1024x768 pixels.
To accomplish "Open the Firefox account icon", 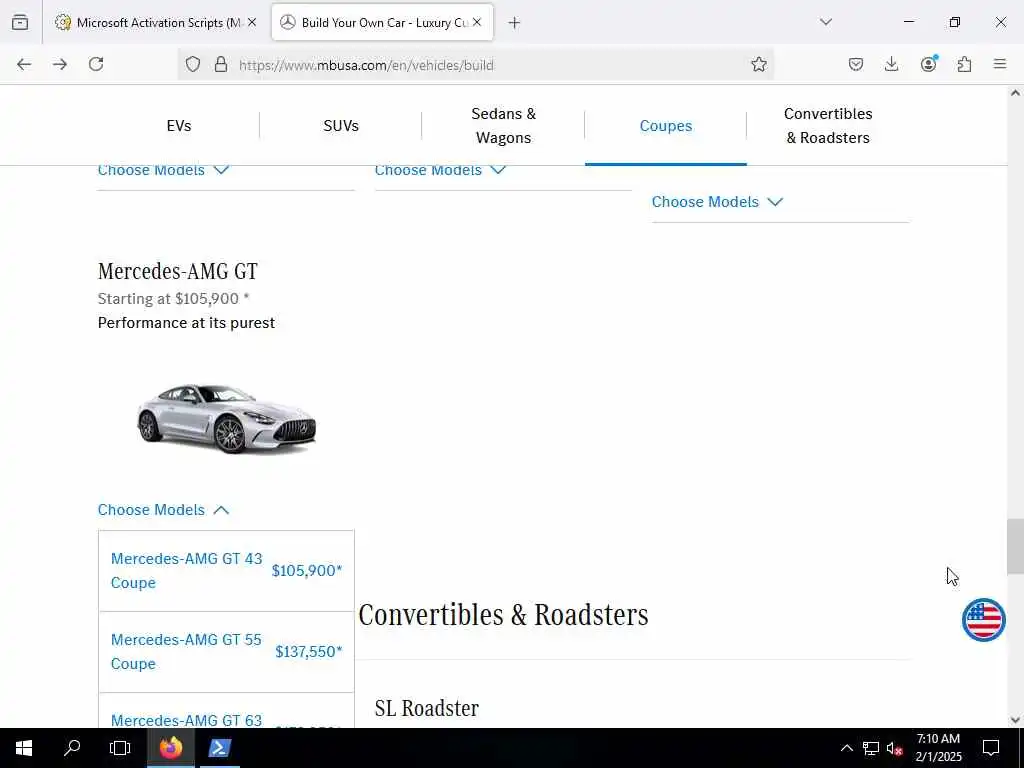I will coord(929,63).
